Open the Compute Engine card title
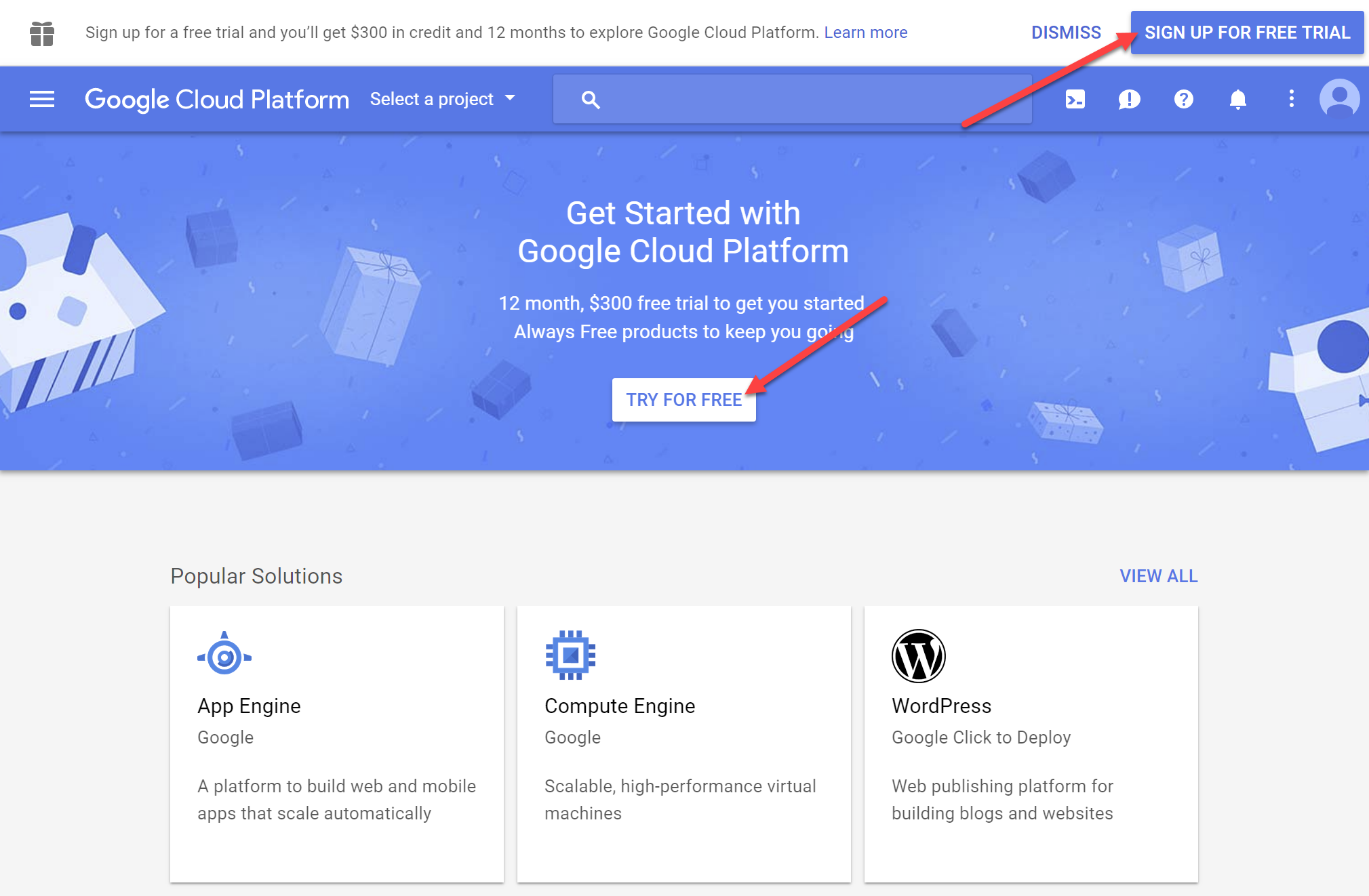Screen dimensions: 1369x896 tap(620, 706)
